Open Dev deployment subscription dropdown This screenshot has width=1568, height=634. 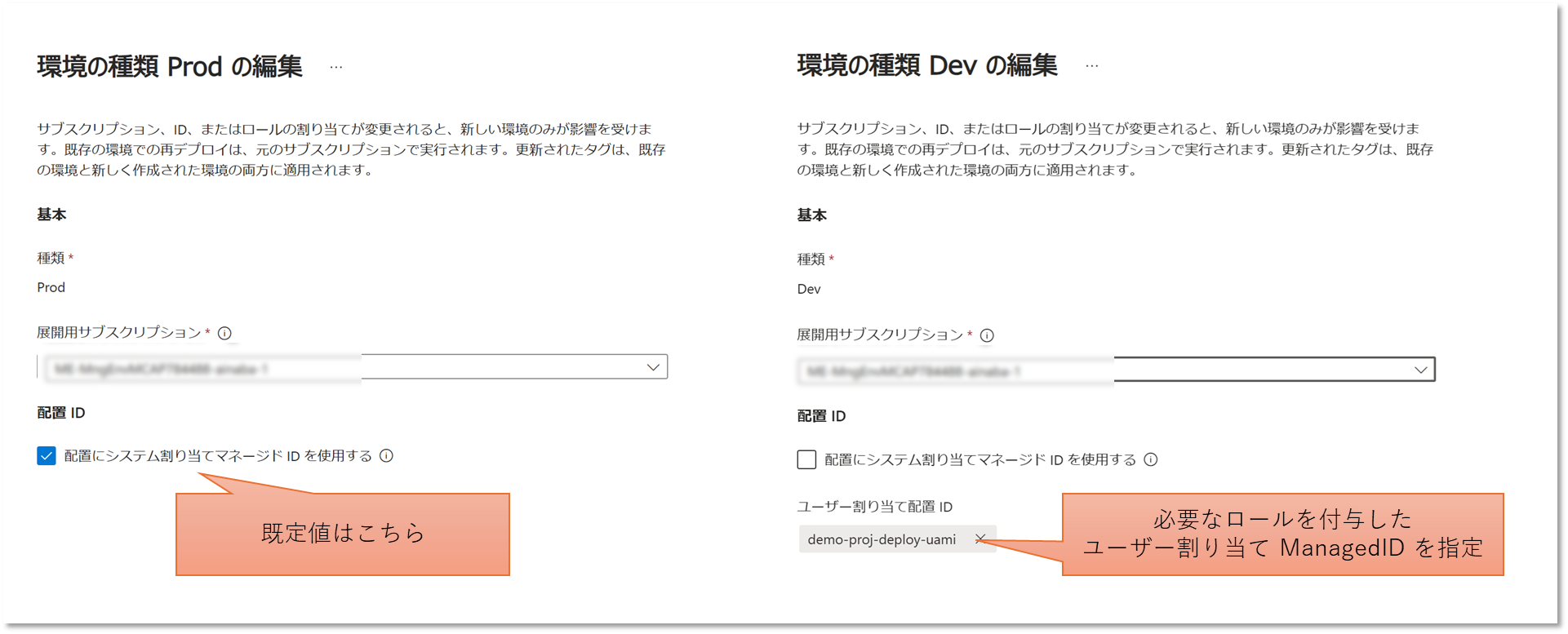click(x=1116, y=370)
